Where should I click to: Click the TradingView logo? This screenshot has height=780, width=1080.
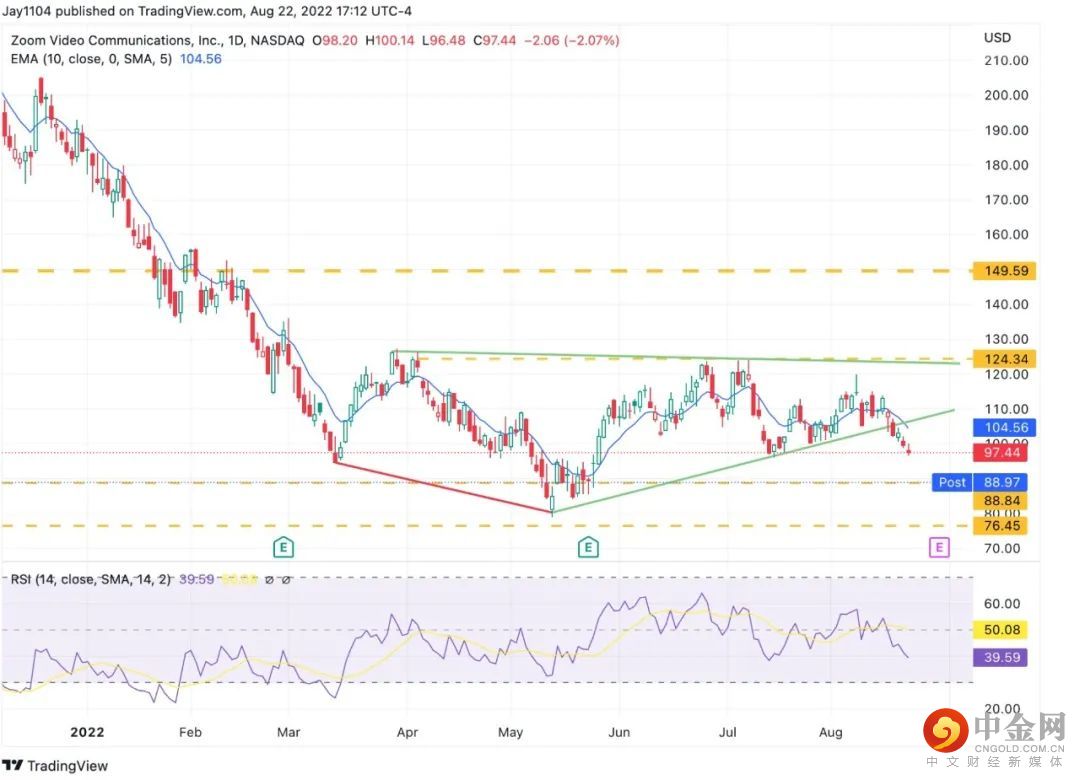tap(55, 766)
